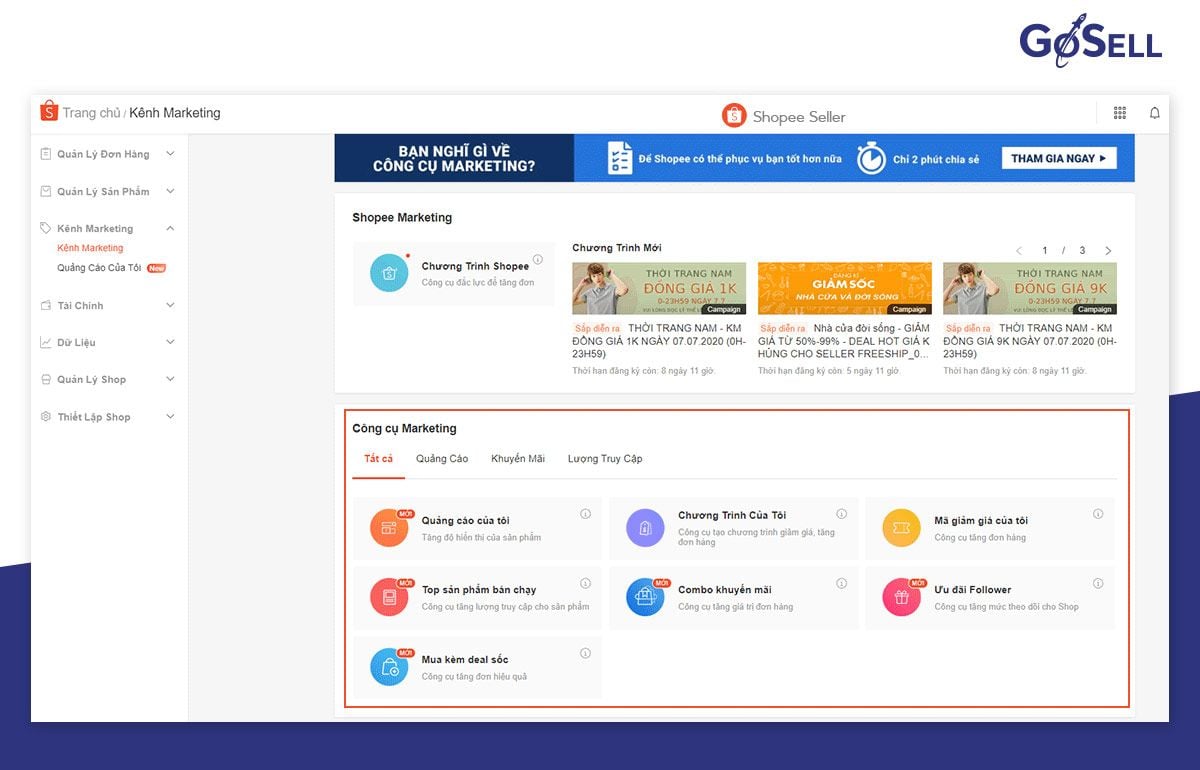Click the Quảng cáo của tôi orange icon
The width and height of the screenshot is (1200, 770).
tap(389, 527)
